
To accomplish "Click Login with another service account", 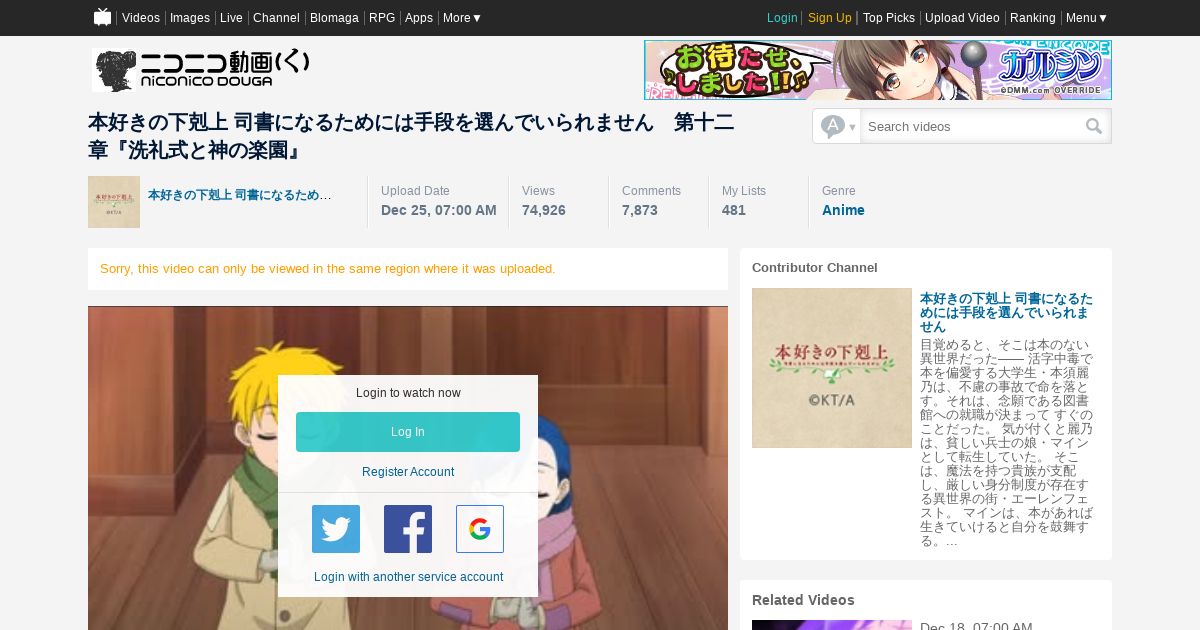I will click(x=408, y=577).
